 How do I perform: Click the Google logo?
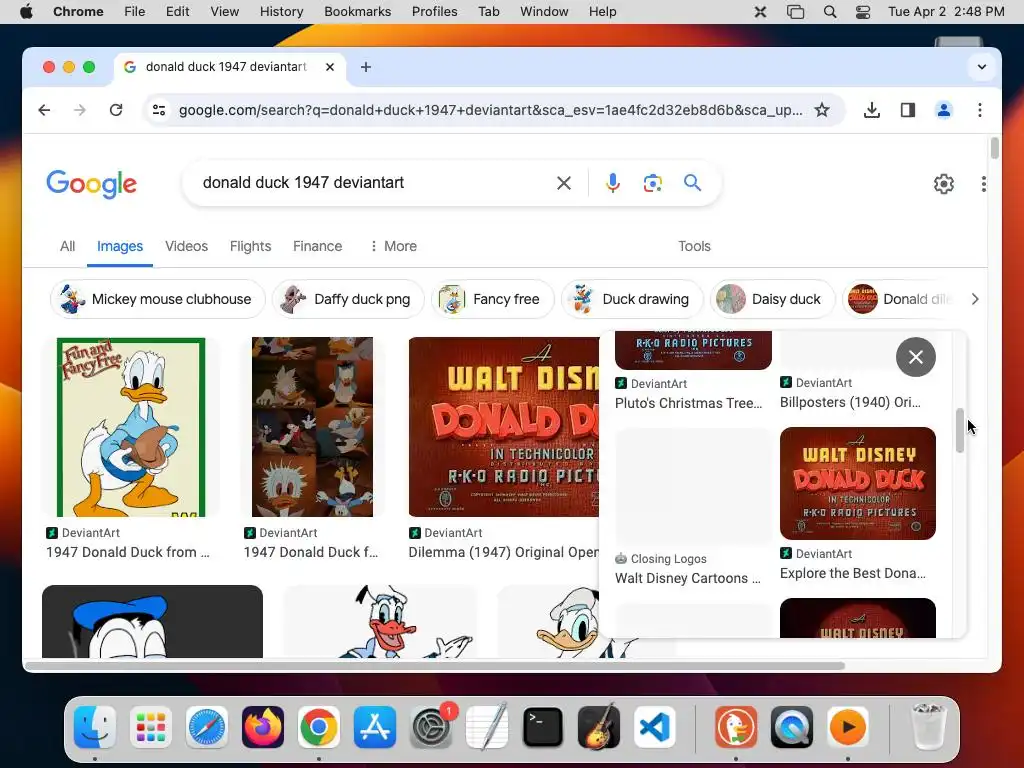[x=91, y=184]
